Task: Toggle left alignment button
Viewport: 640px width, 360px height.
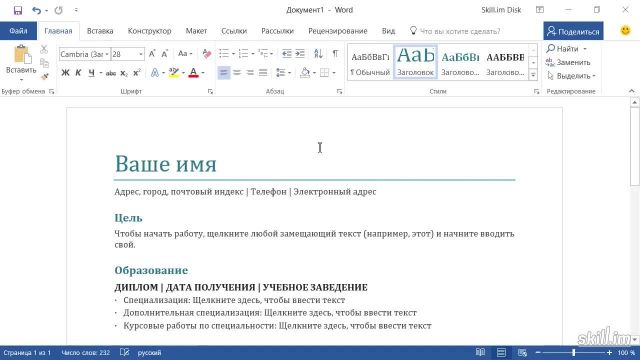Action: (x=224, y=73)
